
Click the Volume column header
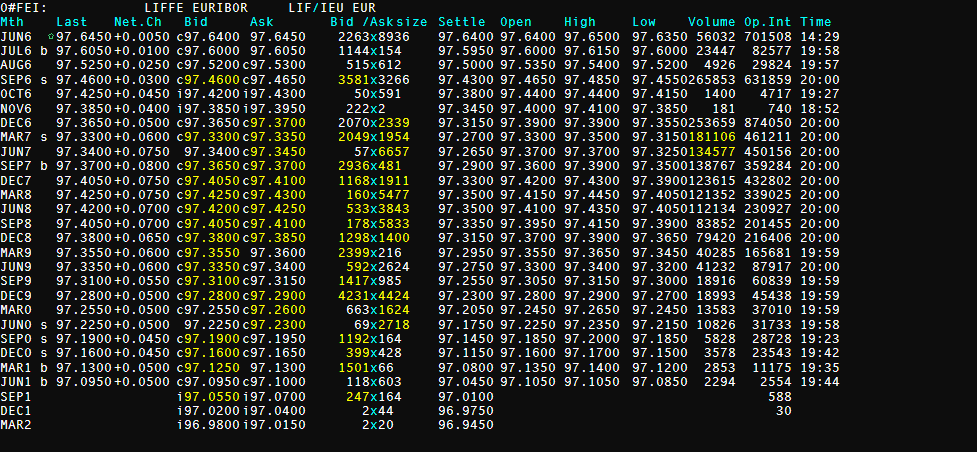[712, 22]
